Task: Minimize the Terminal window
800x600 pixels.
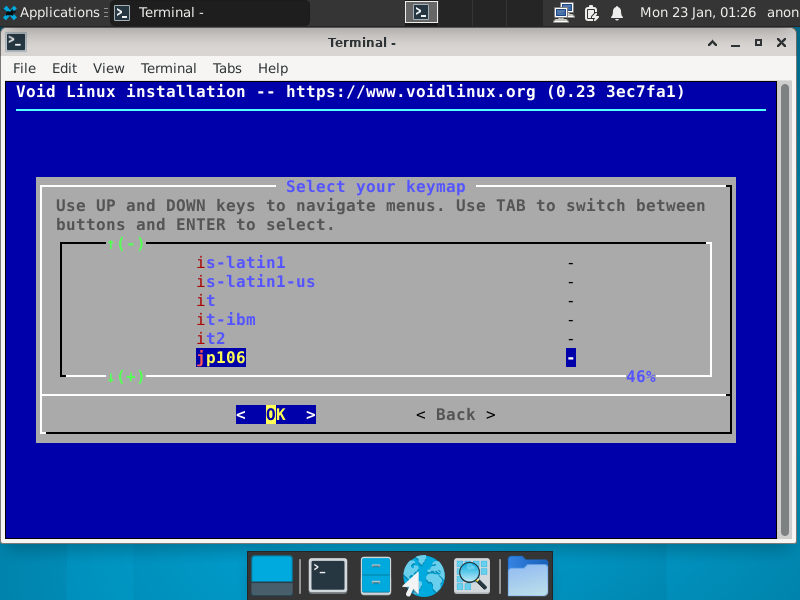Action: (x=735, y=43)
